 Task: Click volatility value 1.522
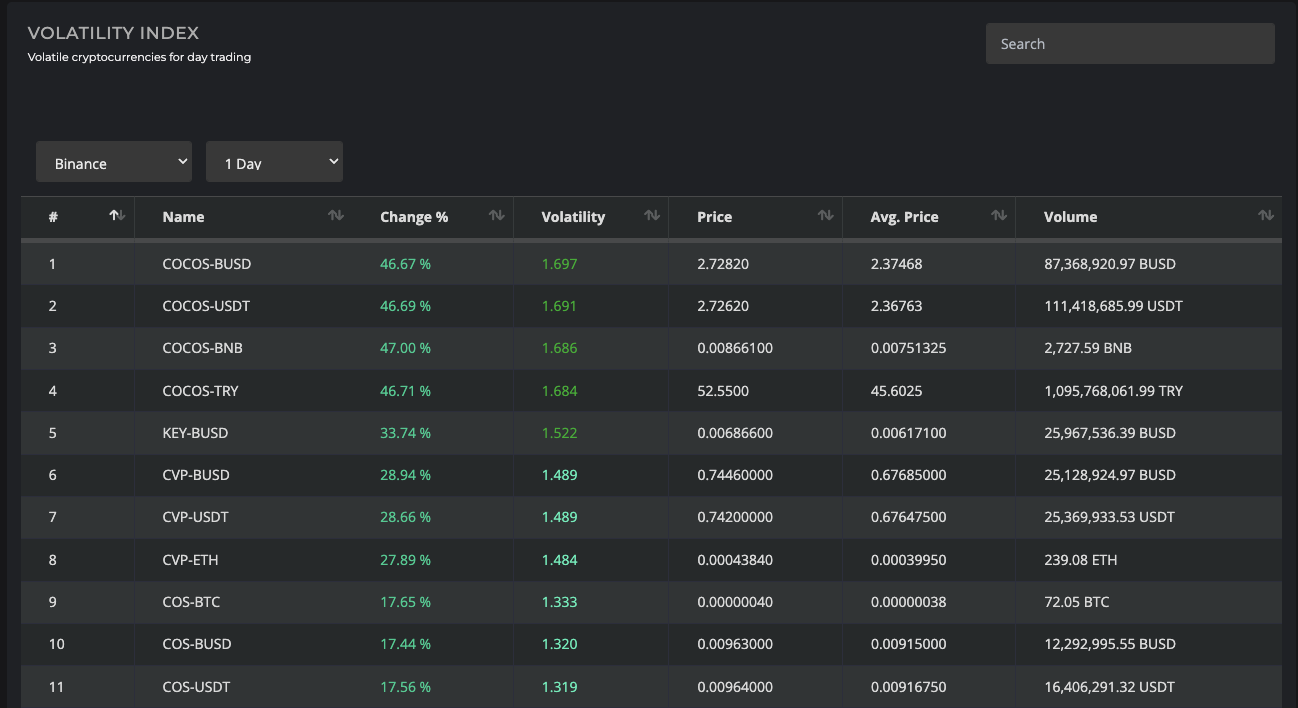[559, 433]
